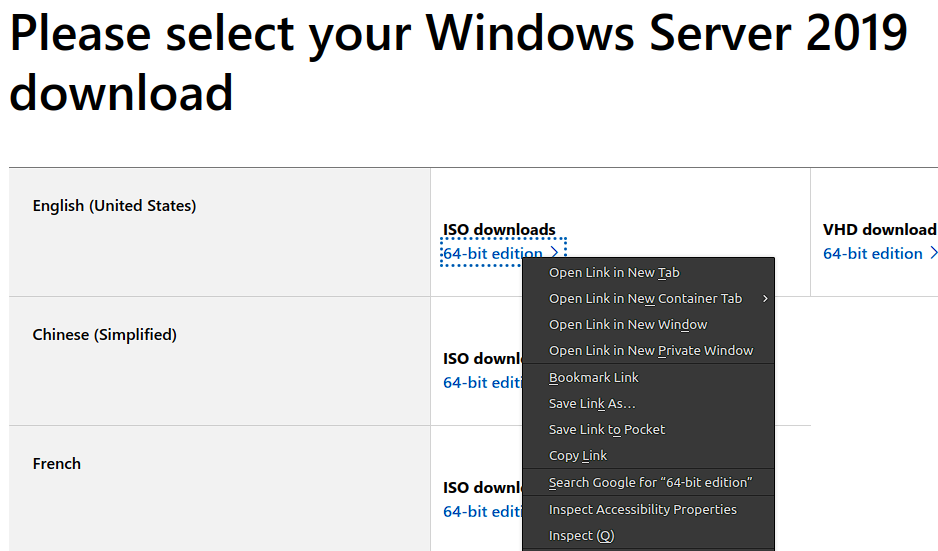
Task: Click English (United States) language label
Action: (114, 206)
